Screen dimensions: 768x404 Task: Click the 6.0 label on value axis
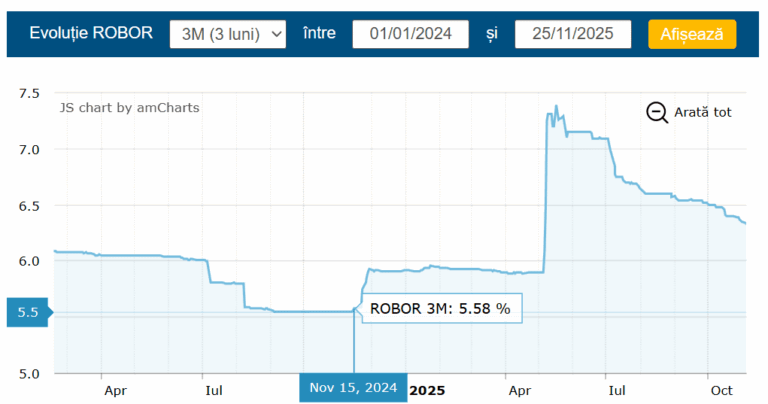(x=28, y=261)
